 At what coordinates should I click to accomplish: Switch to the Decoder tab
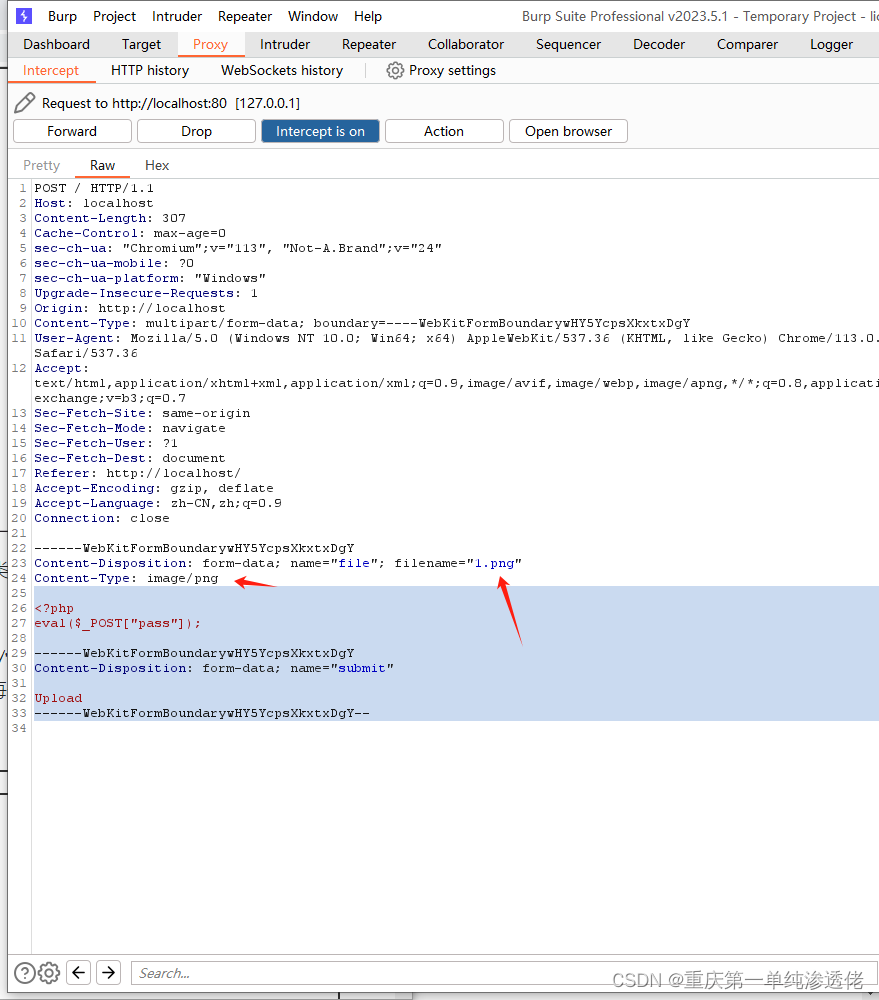658,44
